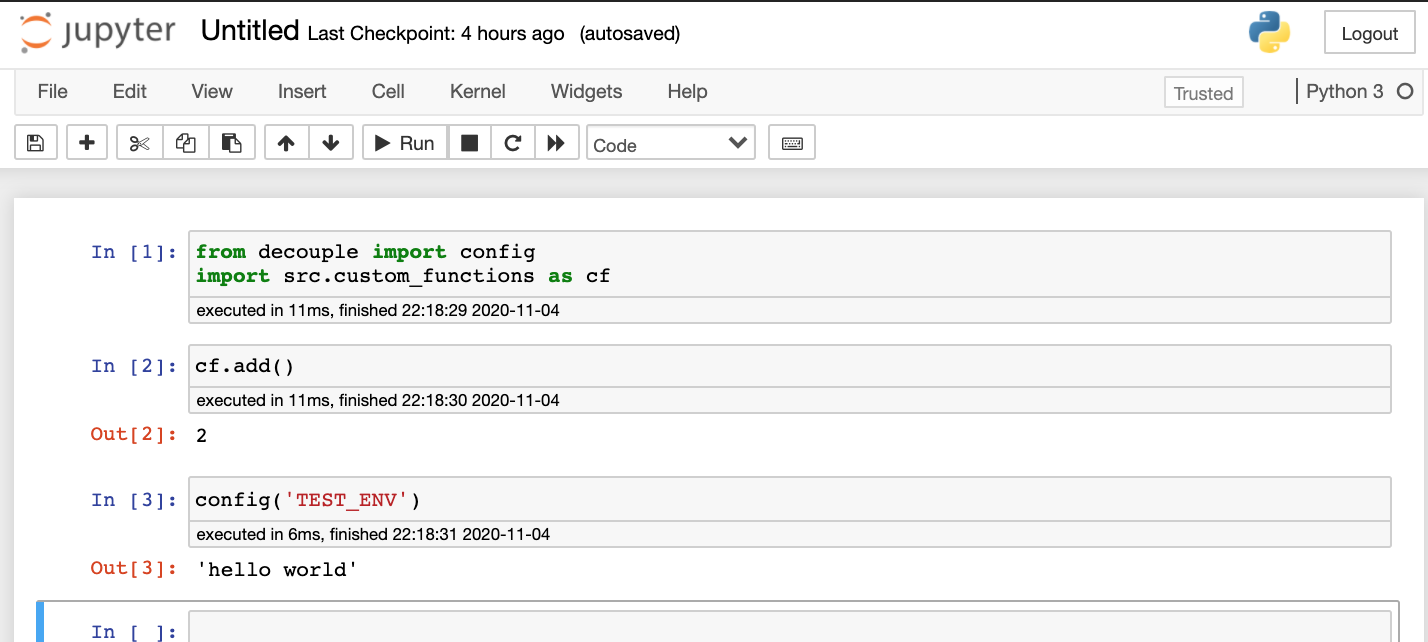The height and width of the screenshot is (642, 1428).
Task: Interrupt the kernel with stop icon
Action: pyautogui.click(x=469, y=143)
